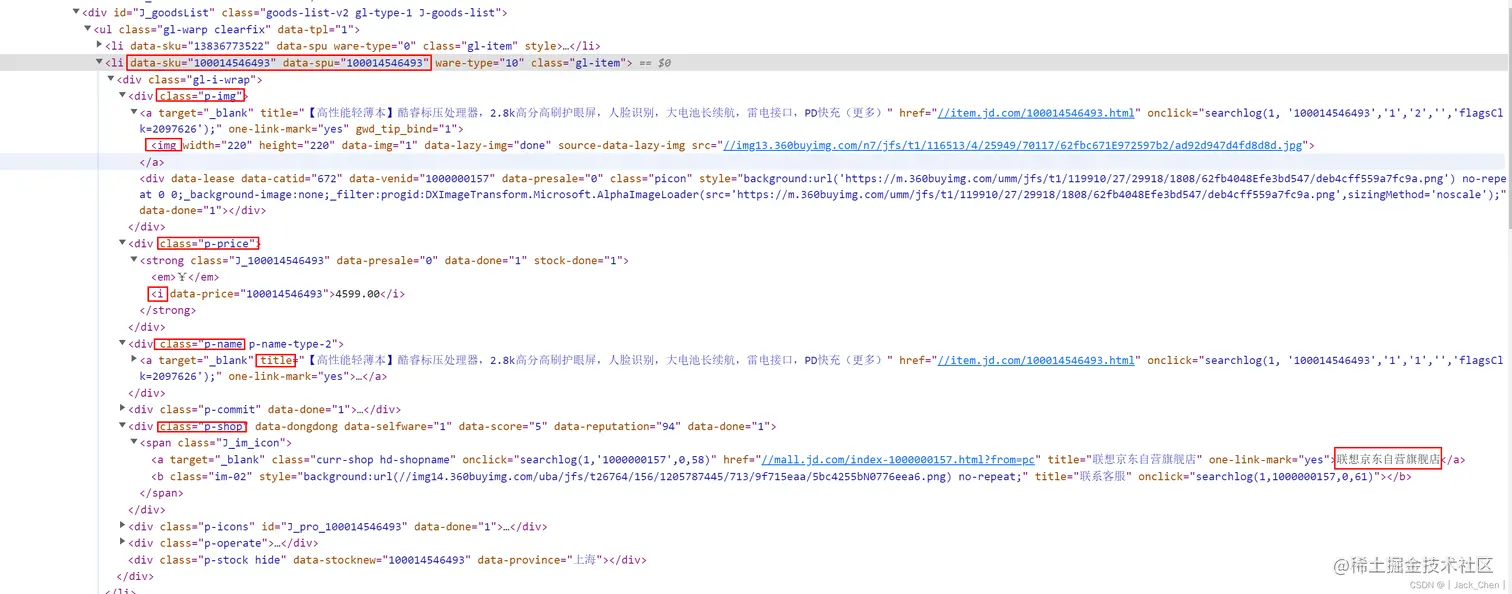Collapse the anchor inside p-img div
The image size is (1512, 594).
click(x=134, y=113)
